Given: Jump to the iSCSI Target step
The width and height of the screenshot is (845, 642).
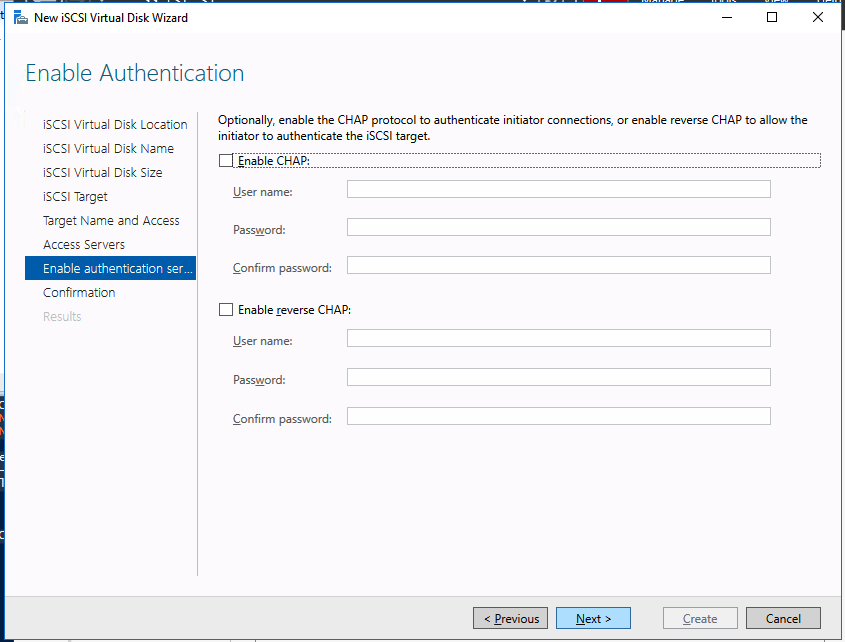Looking at the screenshot, I should 75,197.
